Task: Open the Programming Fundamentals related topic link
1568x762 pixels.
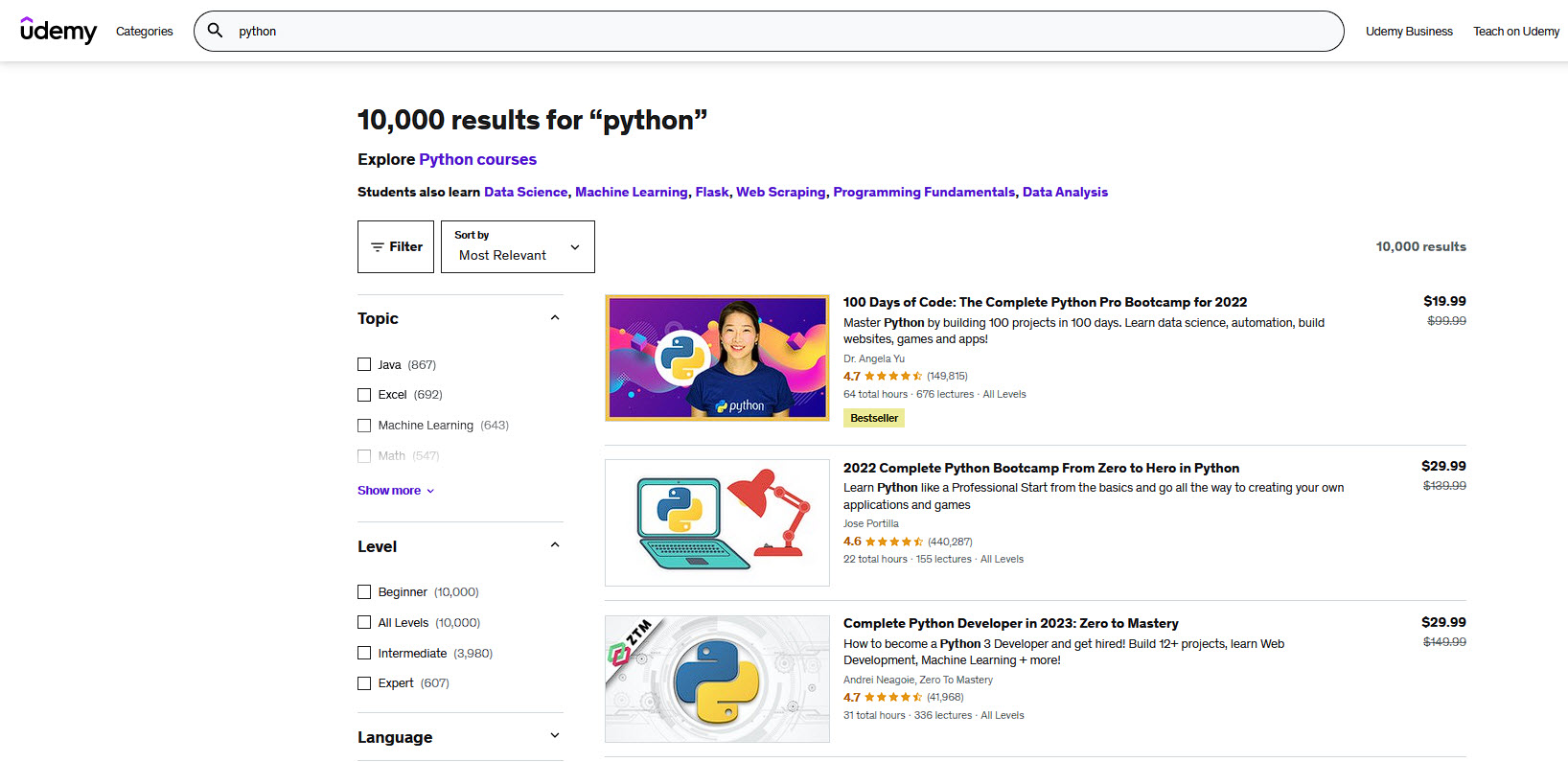Action: [924, 192]
